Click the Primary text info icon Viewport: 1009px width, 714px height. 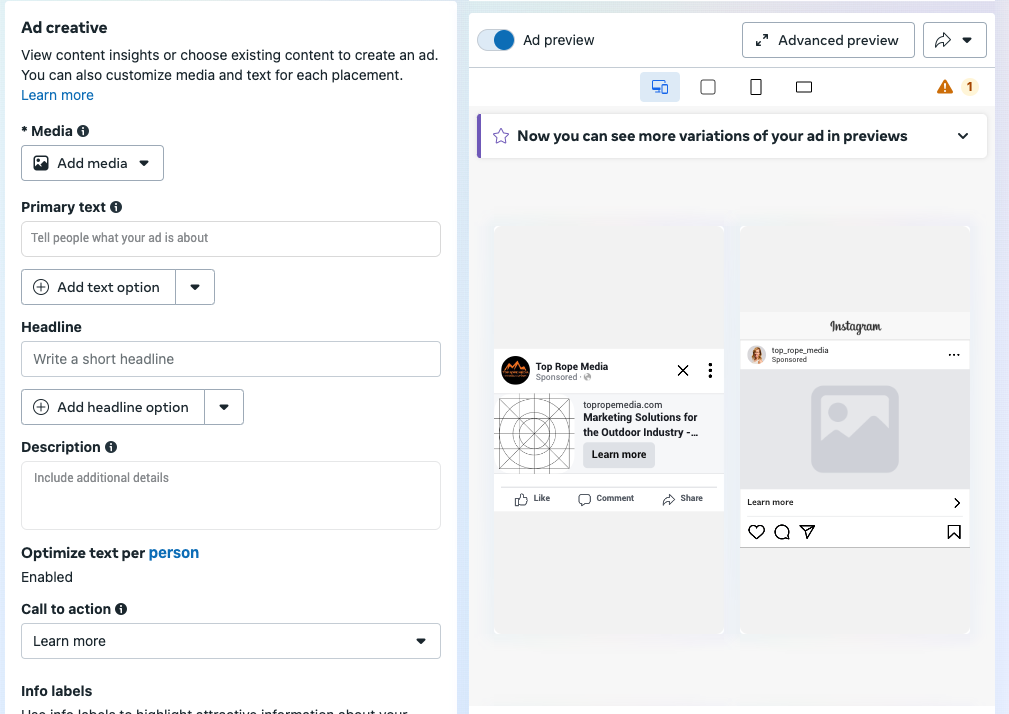click(116, 207)
